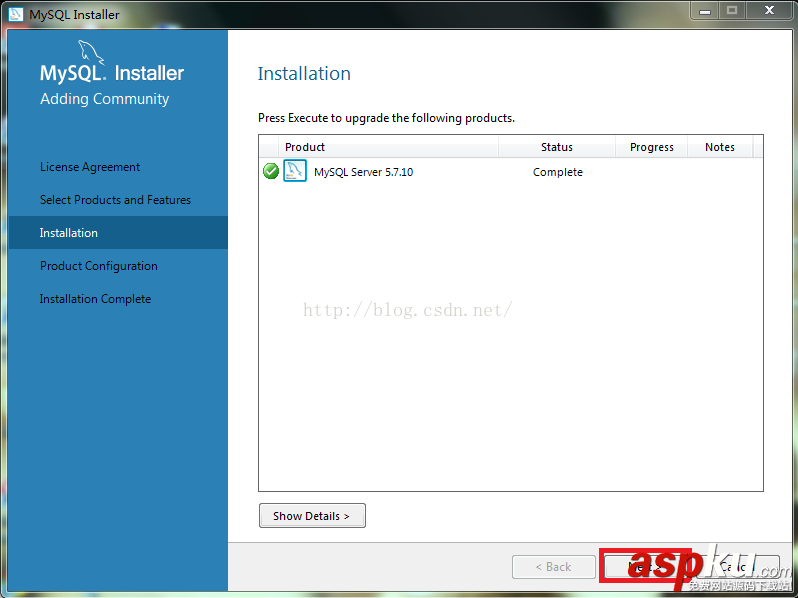Expand Show Details button
This screenshot has height=598, width=798.
pos(312,516)
